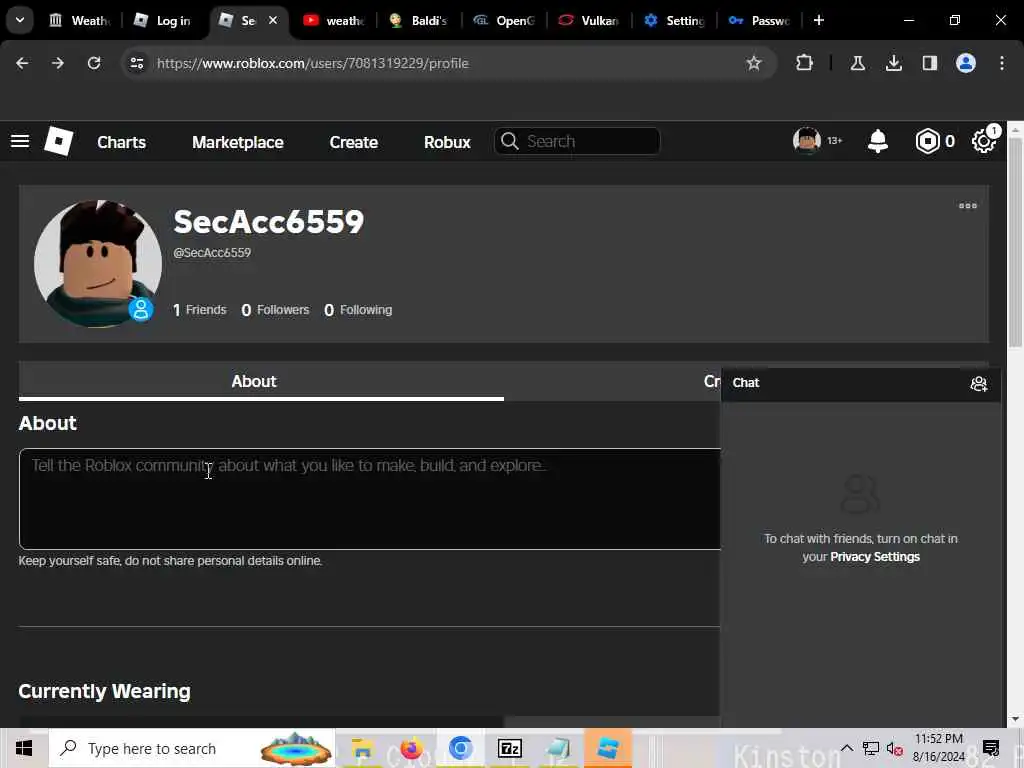This screenshot has height=768, width=1024.
Task: View the 0 Followers list
Action: click(275, 310)
